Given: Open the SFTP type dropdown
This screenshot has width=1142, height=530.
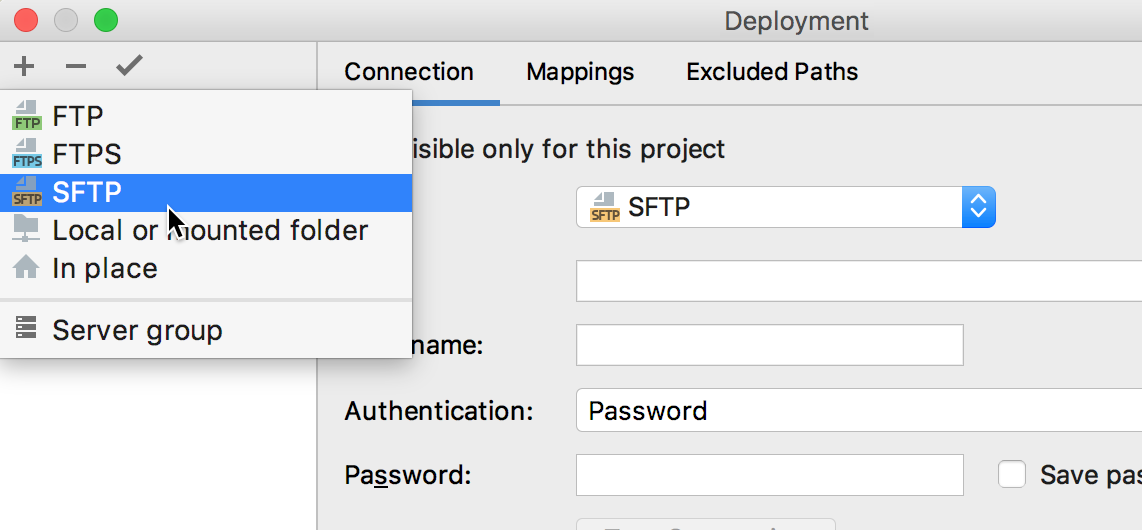Looking at the screenshot, I should tap(785, 208).
